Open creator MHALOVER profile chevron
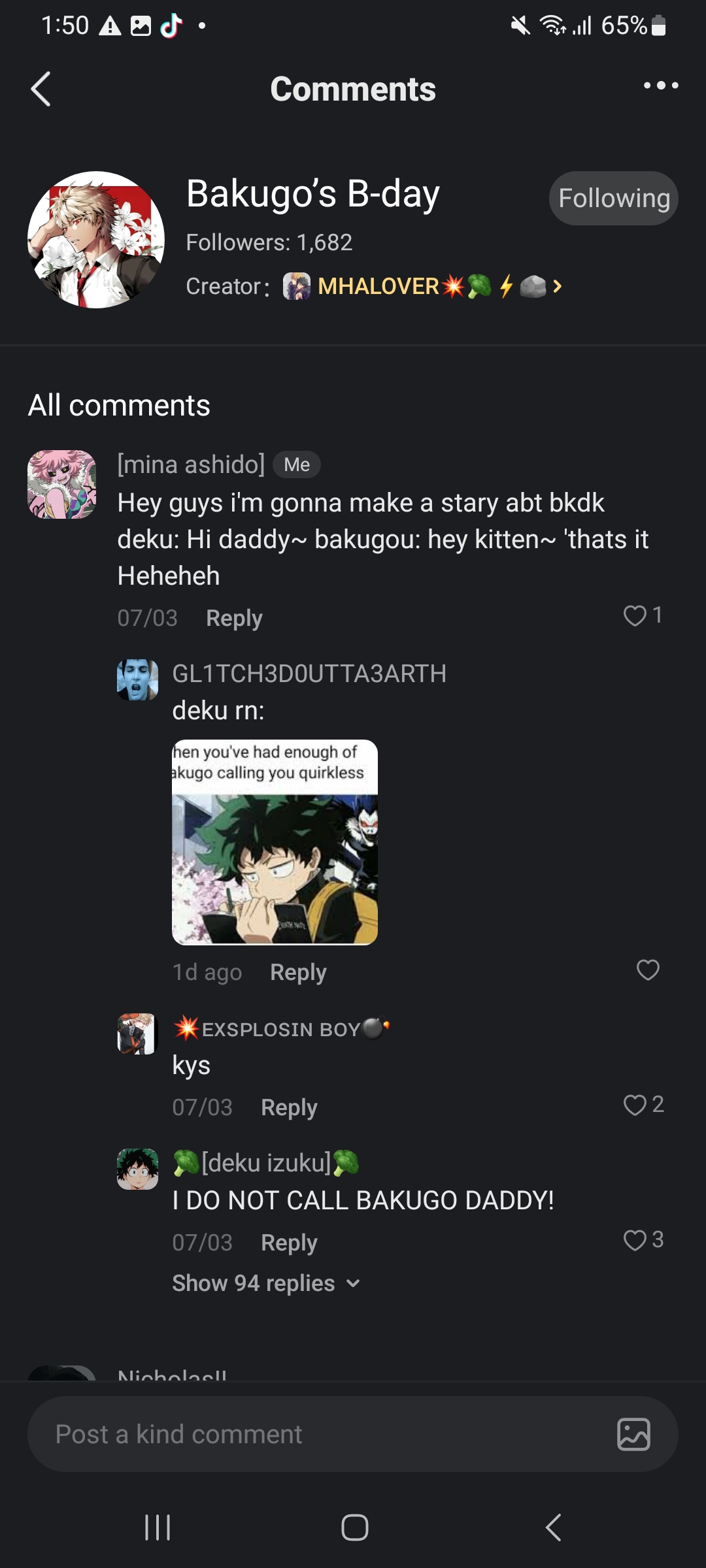 557,286
